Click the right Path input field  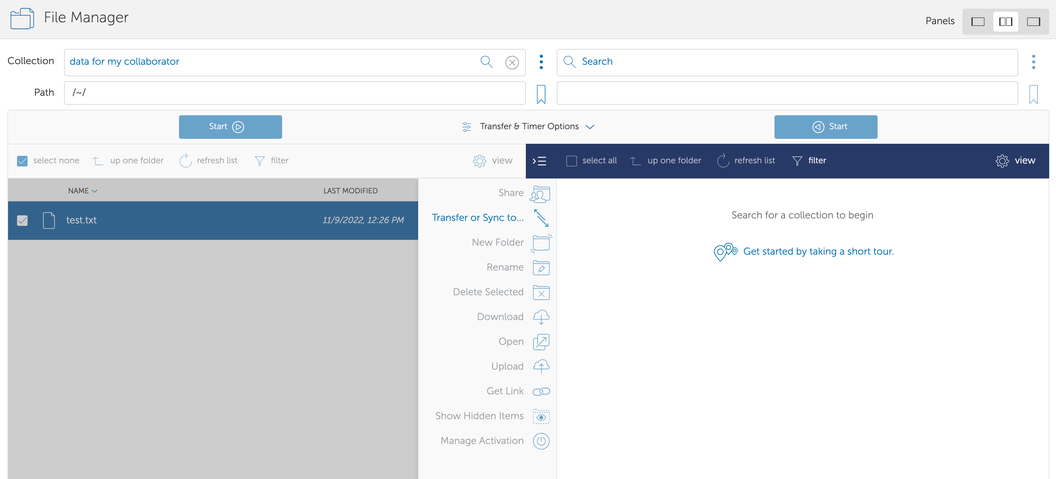pyautogui.click(x=787, y=93)
